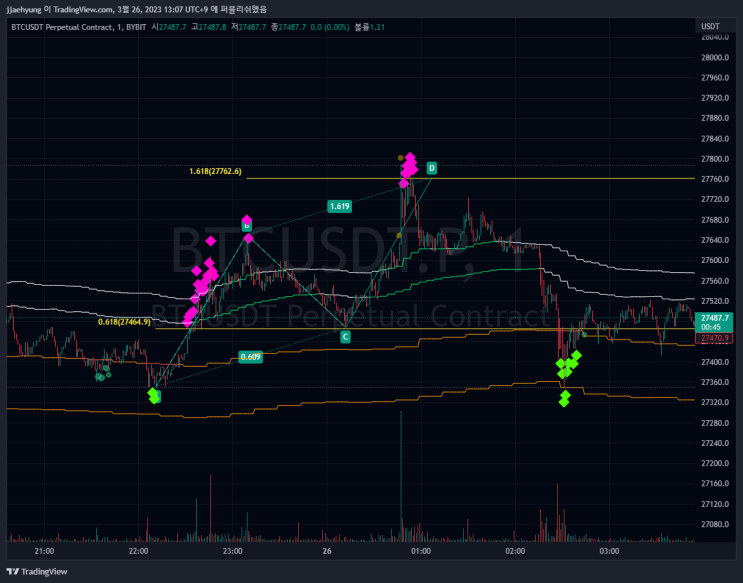Click the TradingView.com text in header
Screen dimensions: 743x583
(x=83, y=9)
